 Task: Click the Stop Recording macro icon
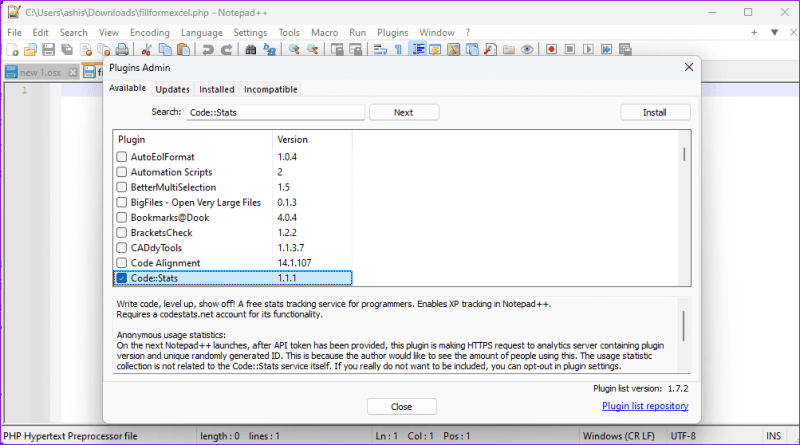point(570,50)
